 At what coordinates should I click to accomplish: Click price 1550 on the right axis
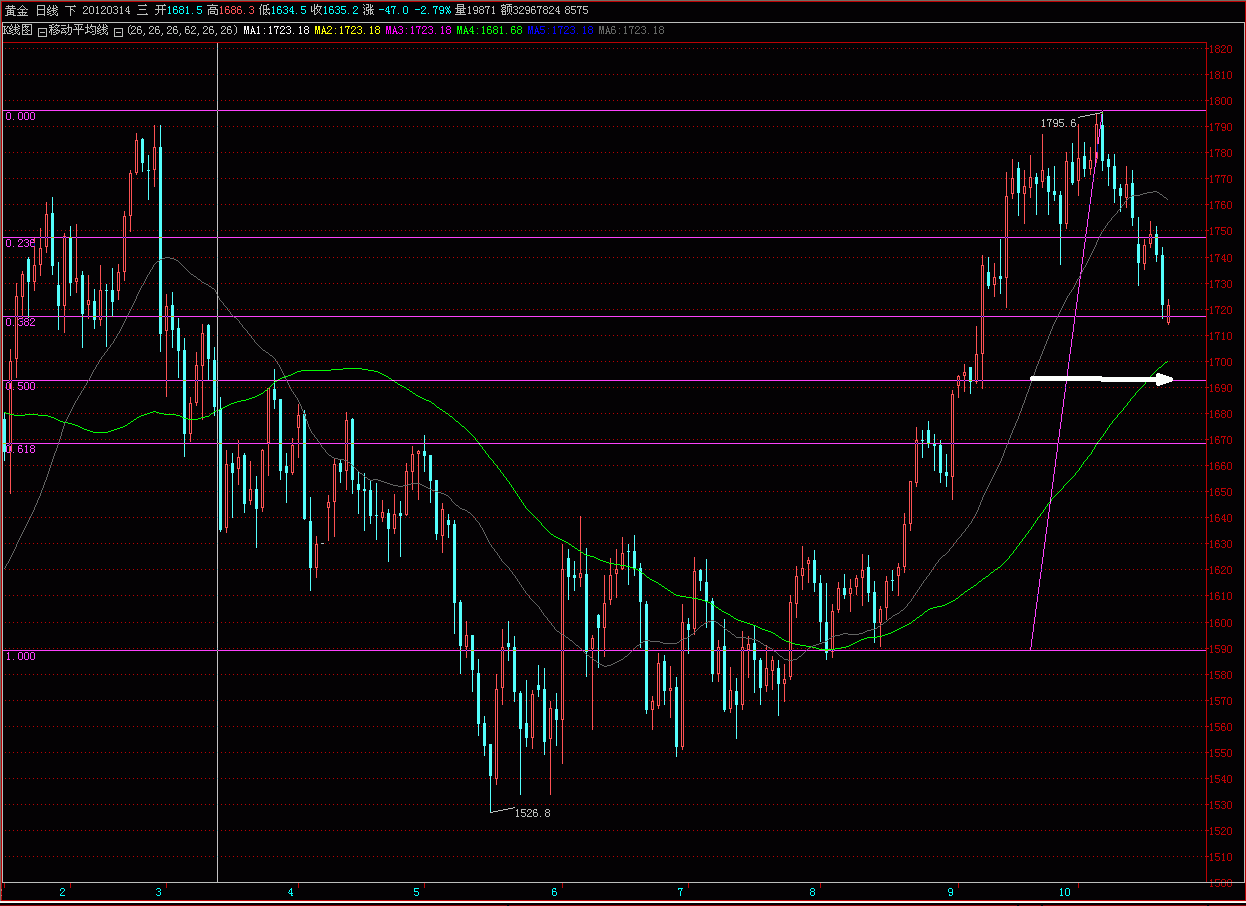tap(1220, 753)
